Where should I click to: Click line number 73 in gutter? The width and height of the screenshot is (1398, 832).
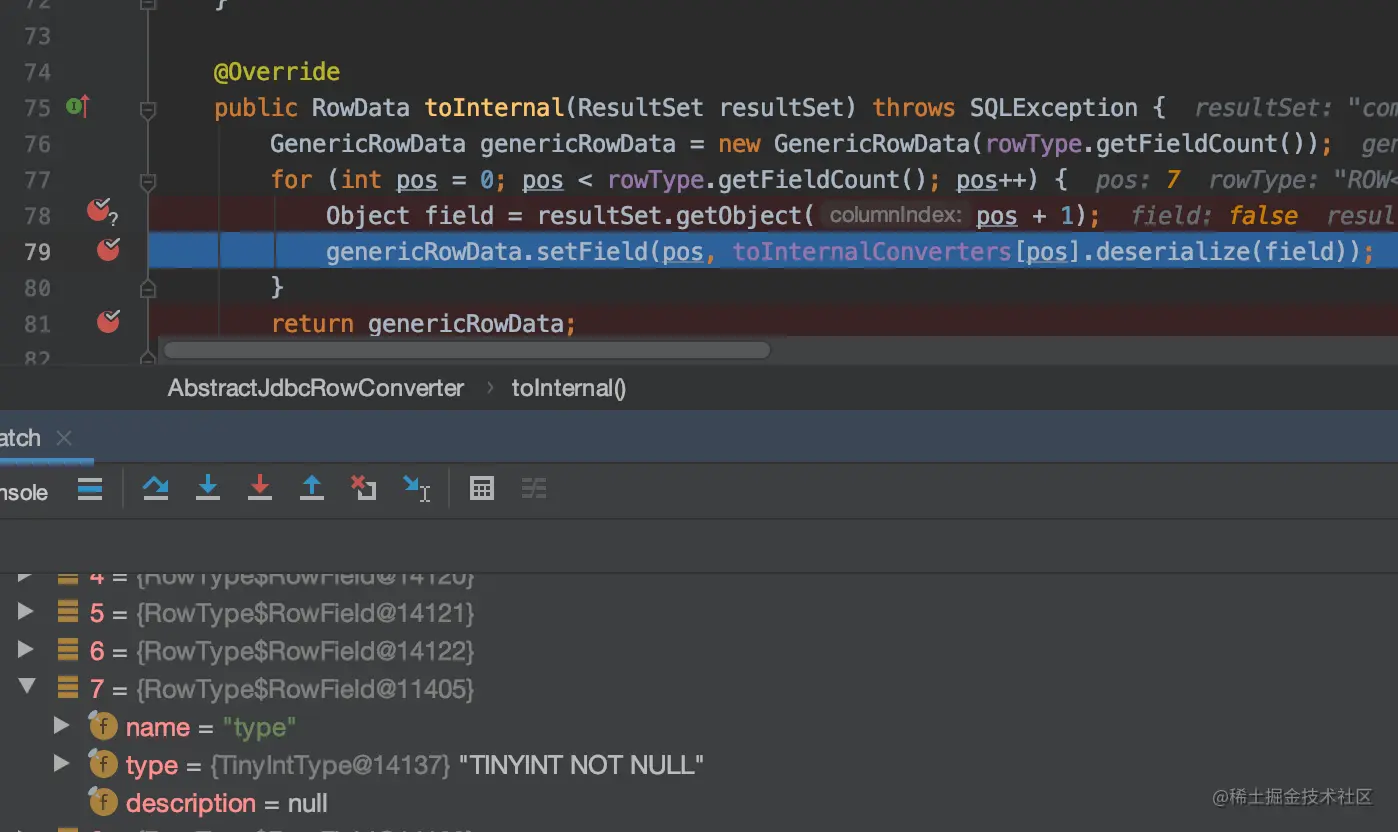click(x=37, y=36)
